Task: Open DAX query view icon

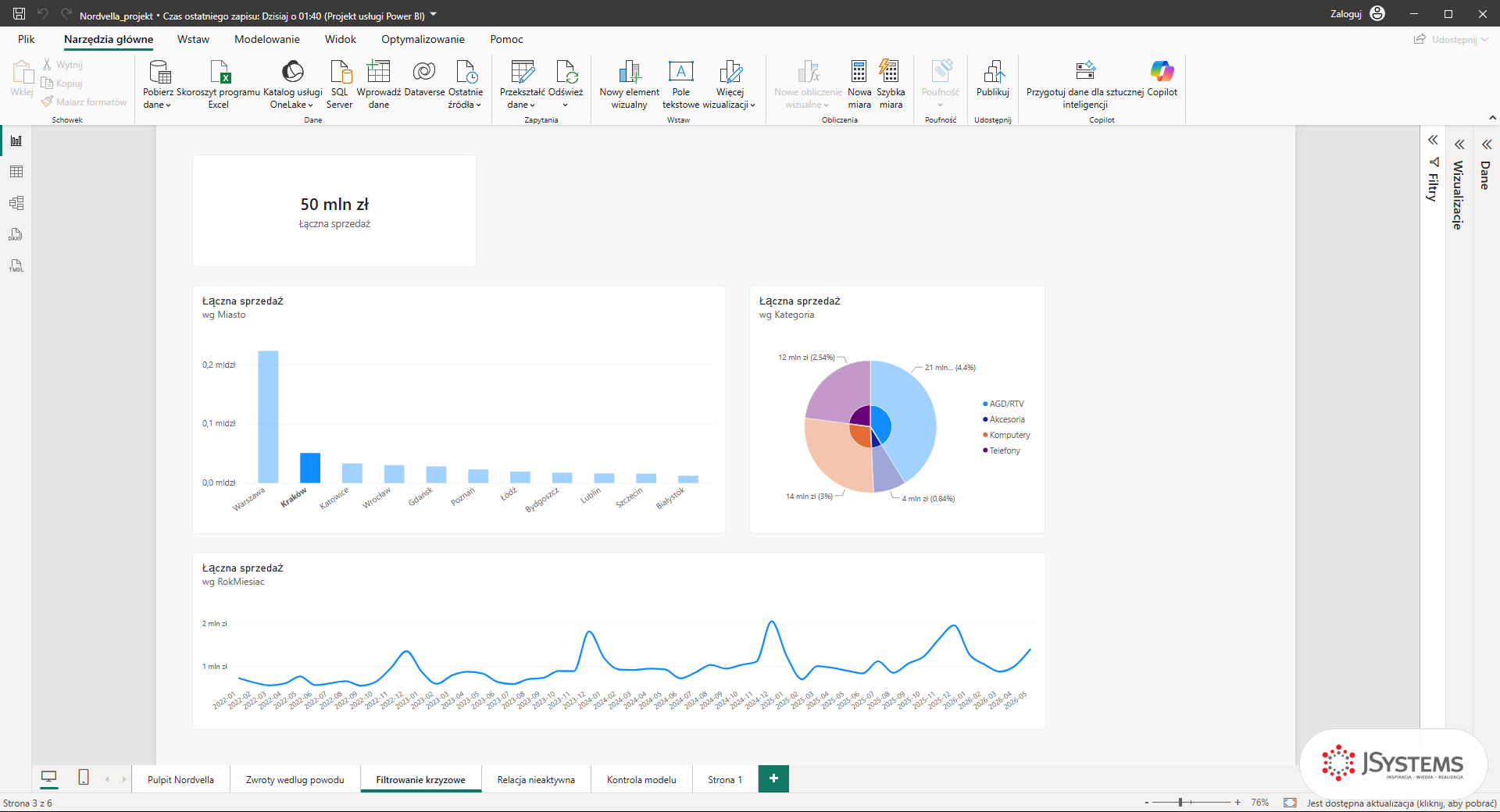Action: pos(16,234)
